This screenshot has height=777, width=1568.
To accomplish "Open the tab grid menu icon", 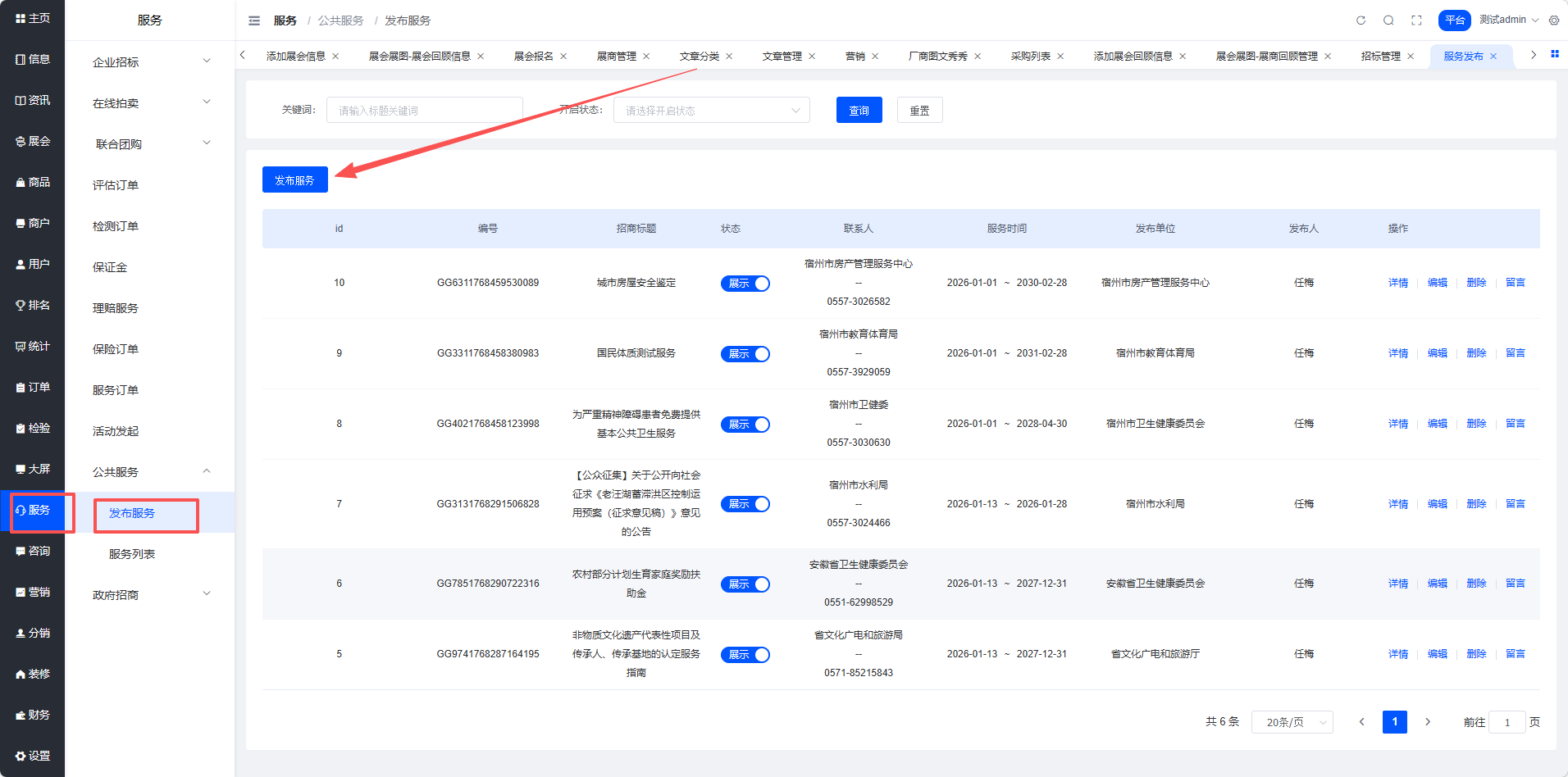I will click(1554, 54).
